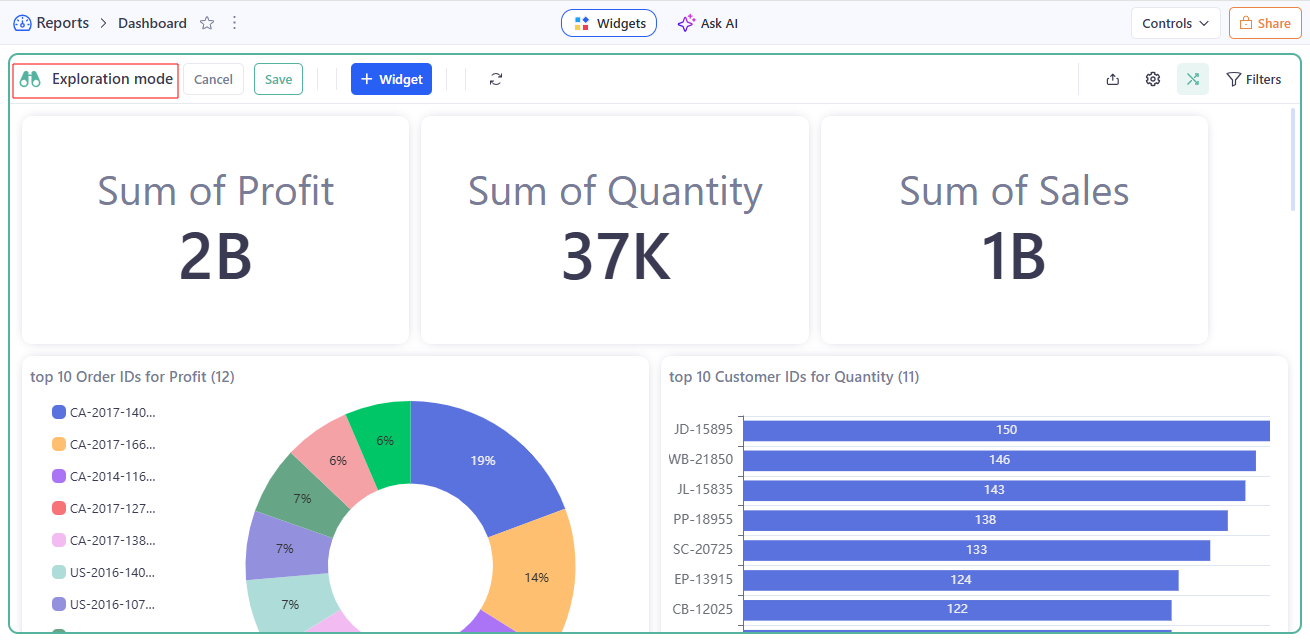Open the three-dot more options menu

tap(234, 23)
